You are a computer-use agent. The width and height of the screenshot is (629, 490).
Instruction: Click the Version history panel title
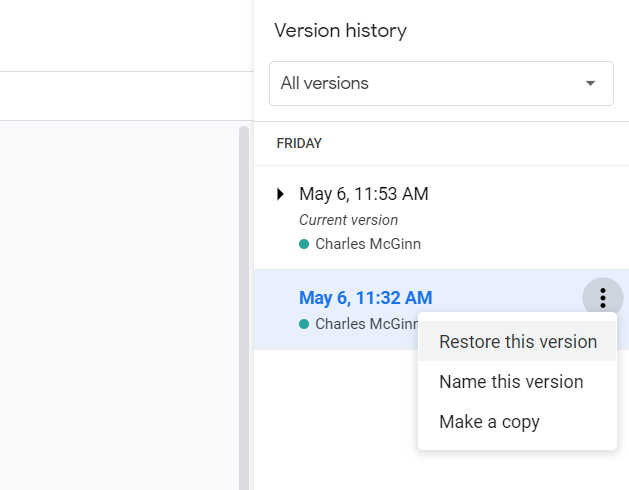(340, 30)
